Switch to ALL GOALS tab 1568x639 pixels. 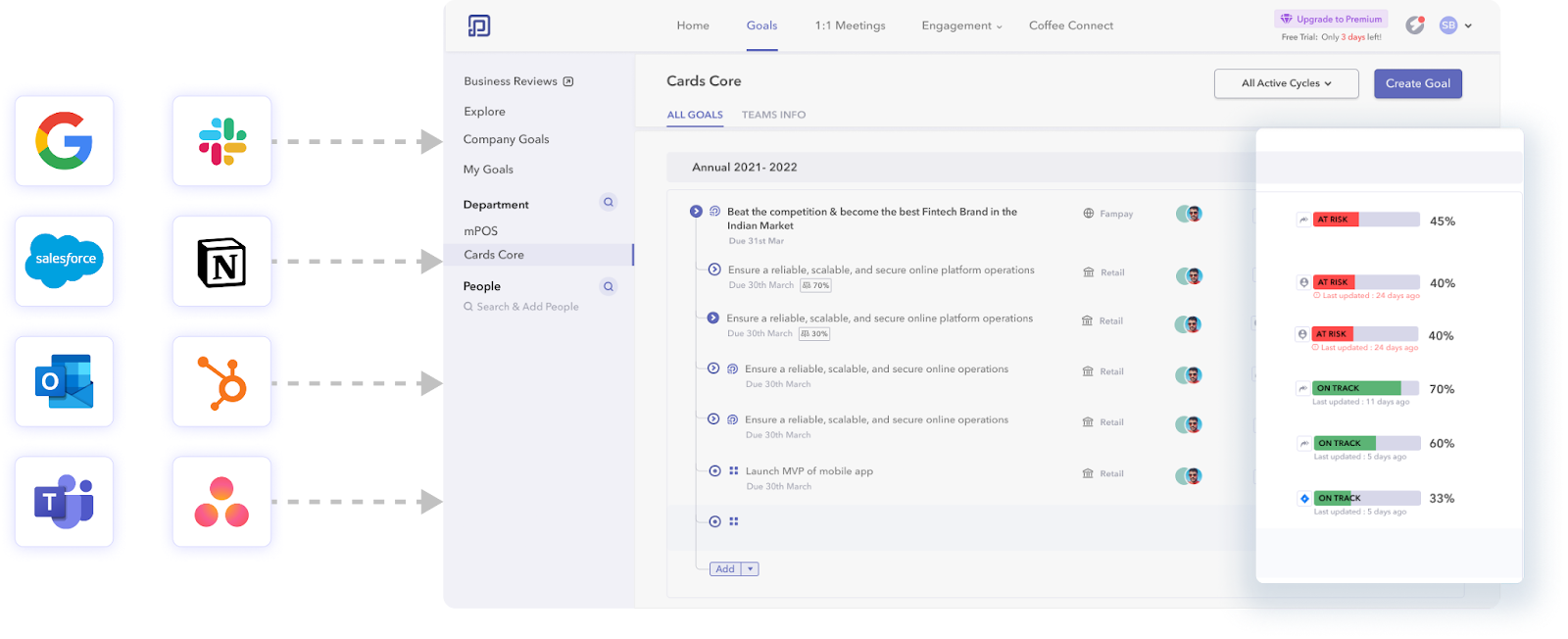(x=695, y=115)
